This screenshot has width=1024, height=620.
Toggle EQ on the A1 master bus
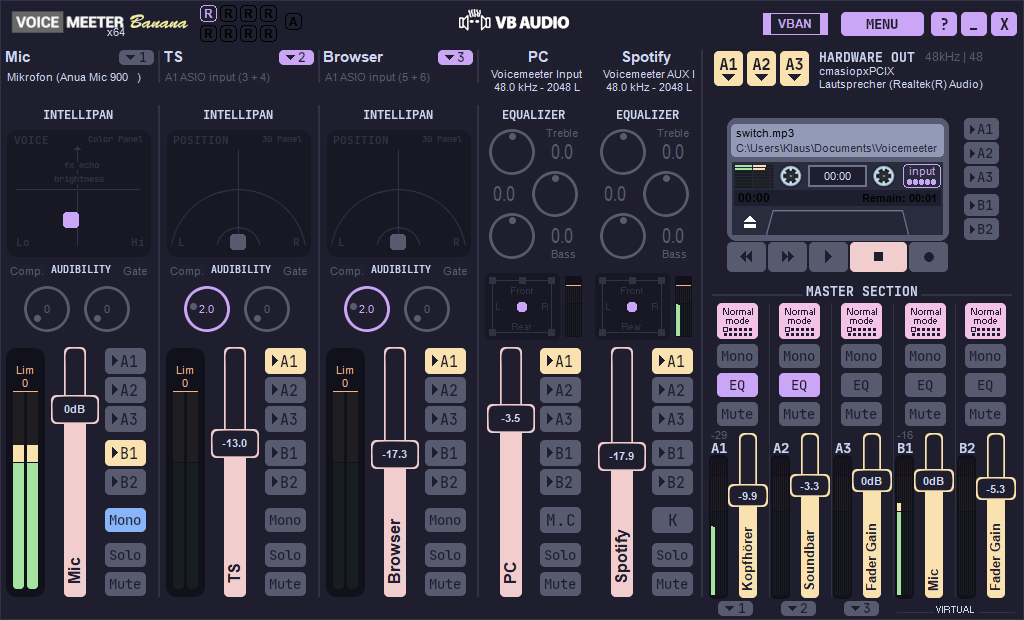pos(737,385)
